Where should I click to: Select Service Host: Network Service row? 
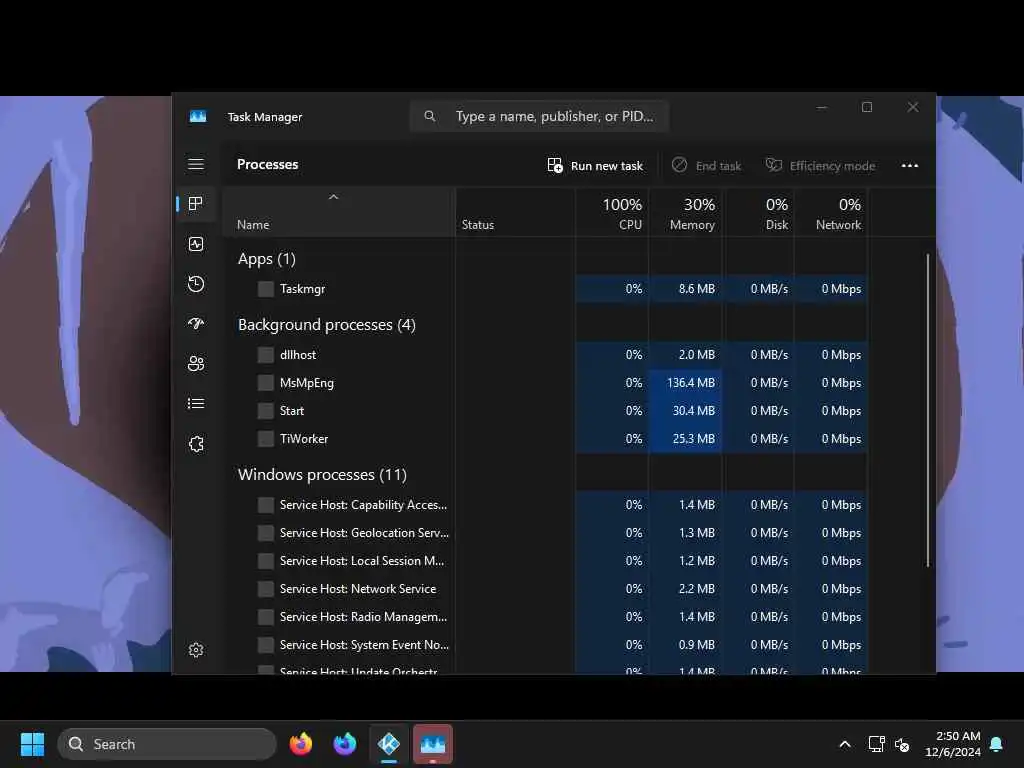545,589
